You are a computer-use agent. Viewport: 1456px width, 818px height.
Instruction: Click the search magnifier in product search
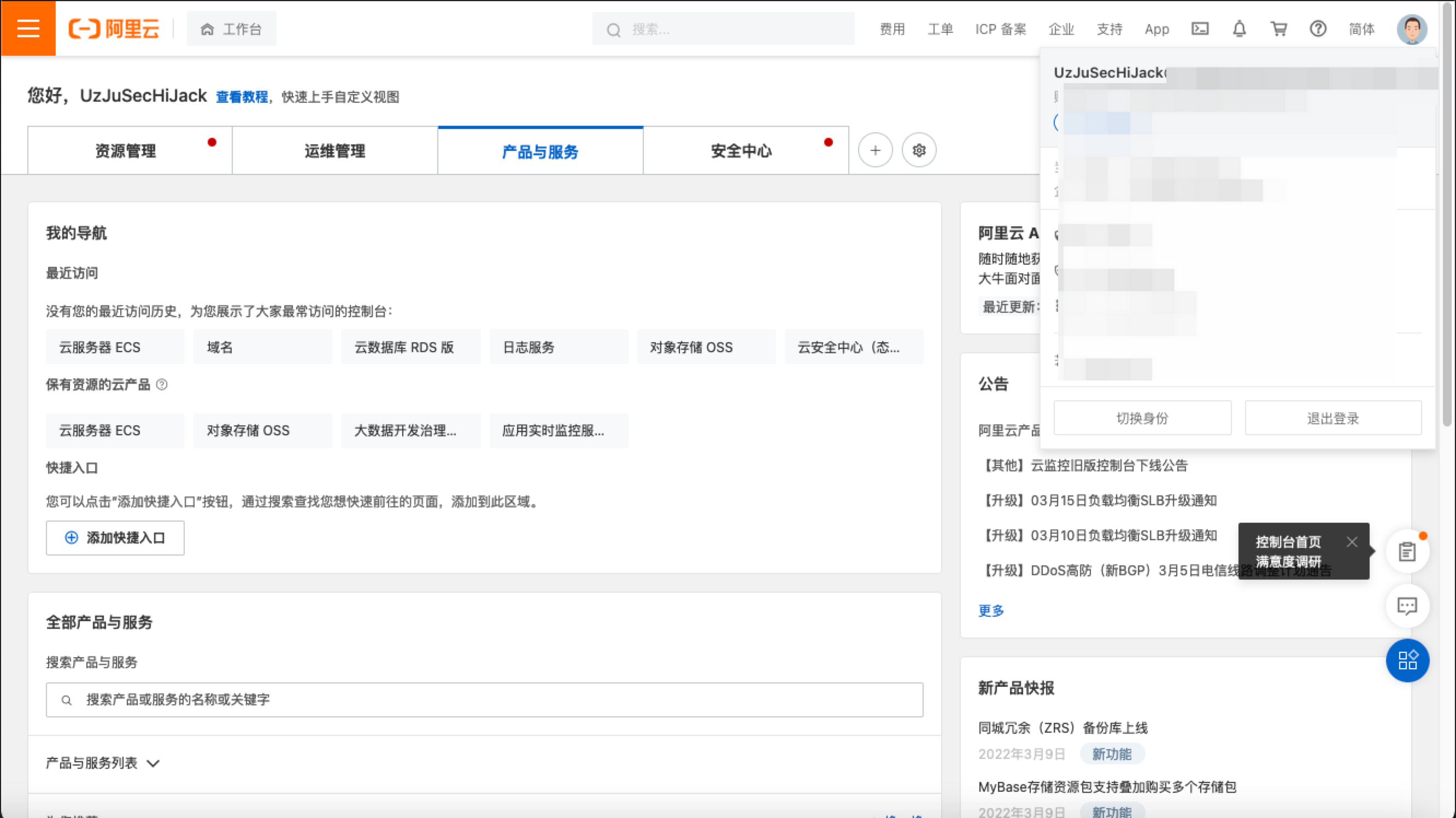[66, 700]
